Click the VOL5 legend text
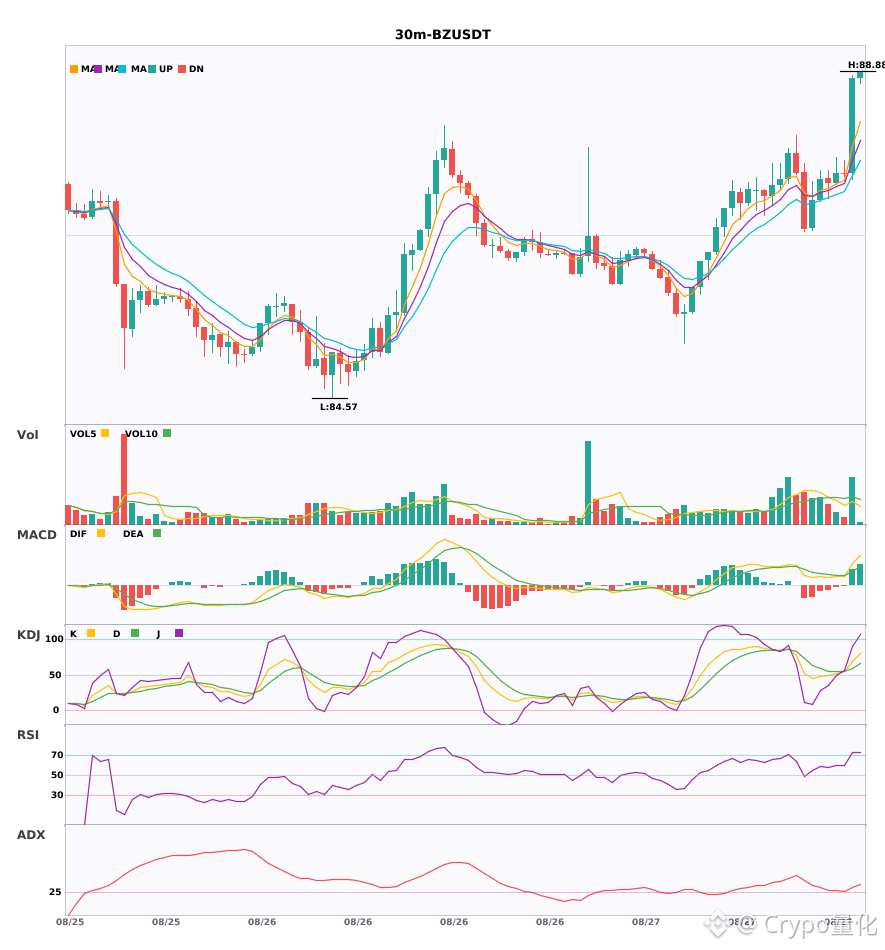The height and width of the screenshot is (950, 885). (x=83, y=434)
